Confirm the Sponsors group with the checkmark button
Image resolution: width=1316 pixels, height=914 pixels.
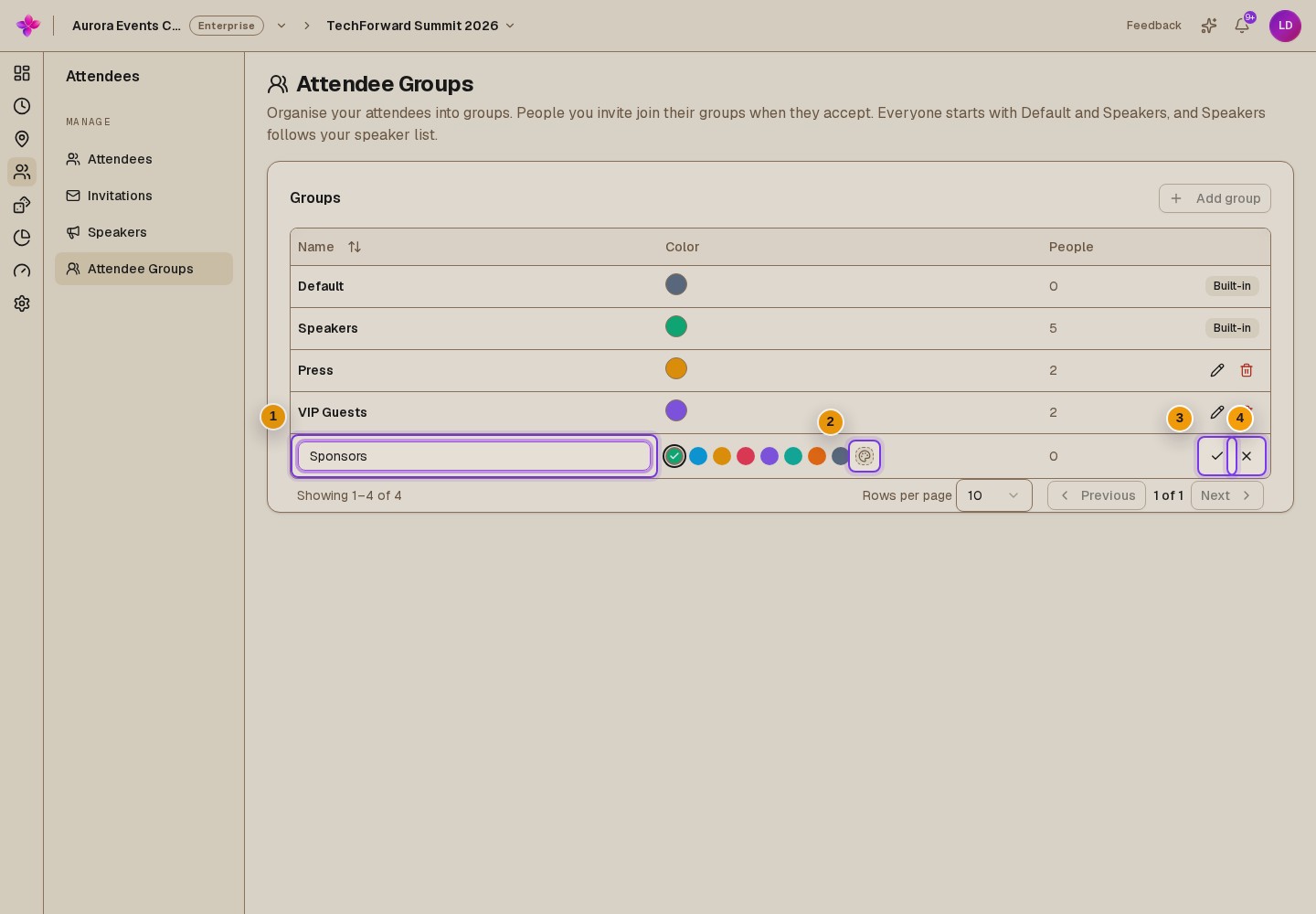tap(1217, 456)
